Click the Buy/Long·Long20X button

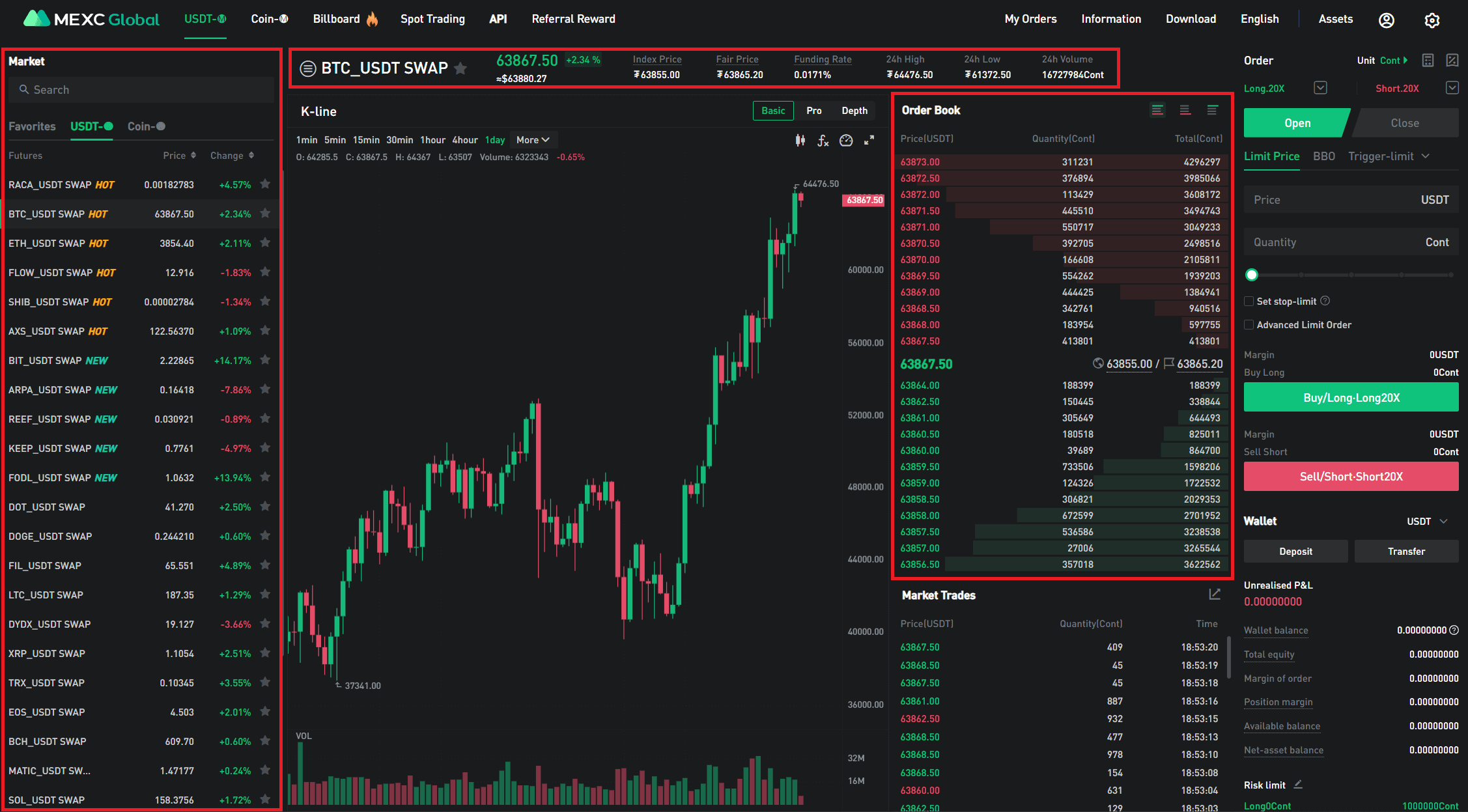(1350, 397)
